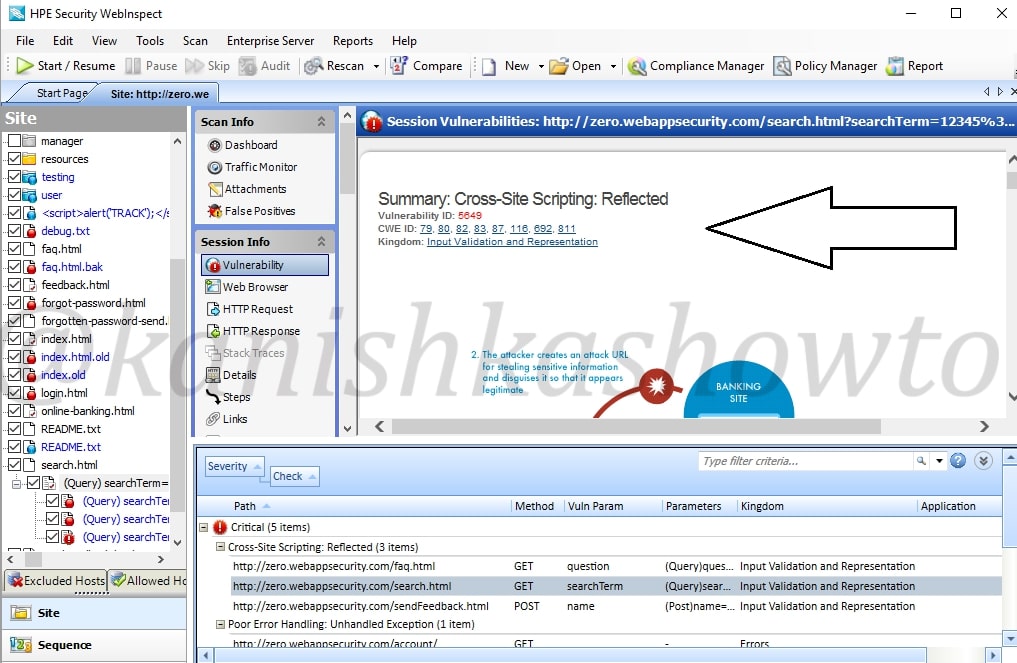The height and width of the screenshot is (663, 1017).
Task: Click the Open folder toolbar button
Action: click(575, 66)
